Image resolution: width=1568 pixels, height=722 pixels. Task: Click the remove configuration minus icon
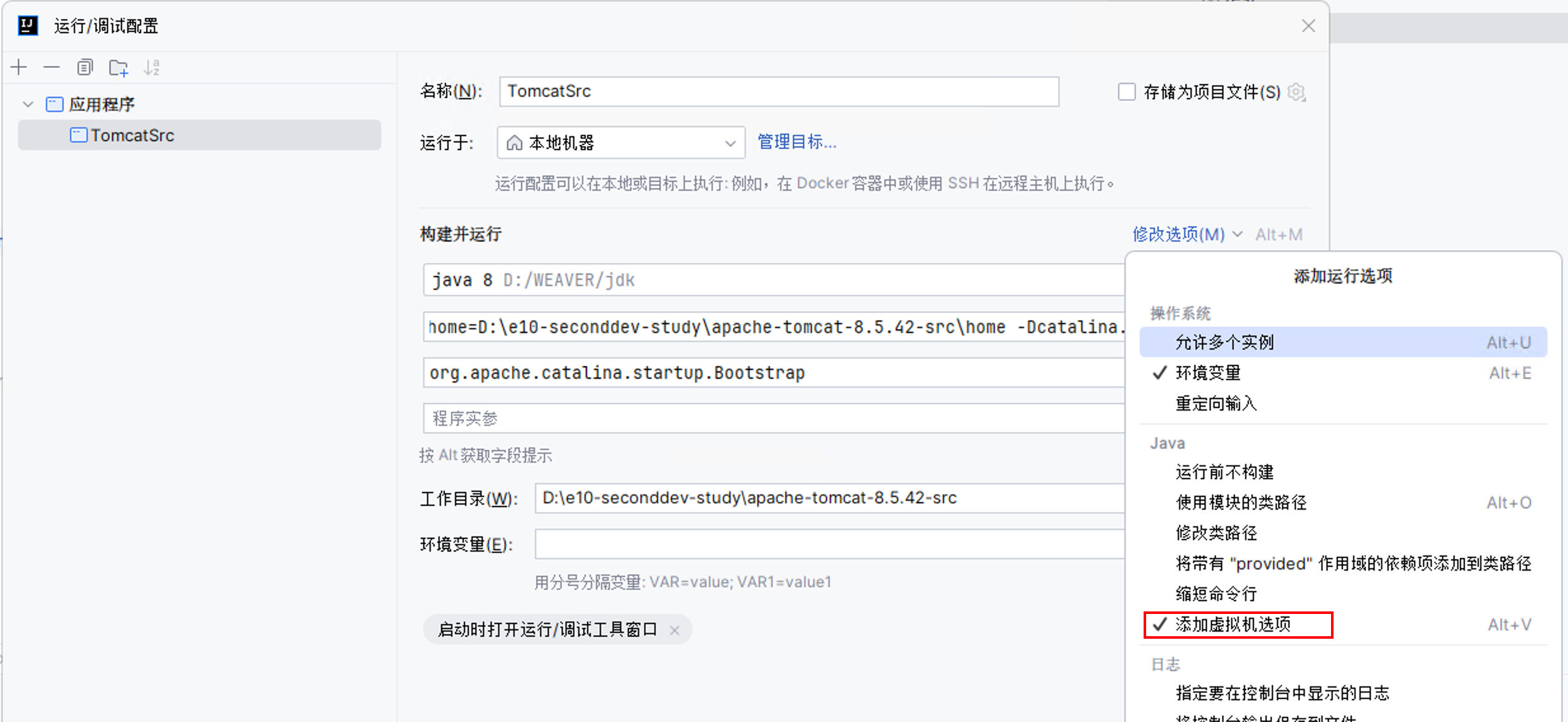pos(51,67)
